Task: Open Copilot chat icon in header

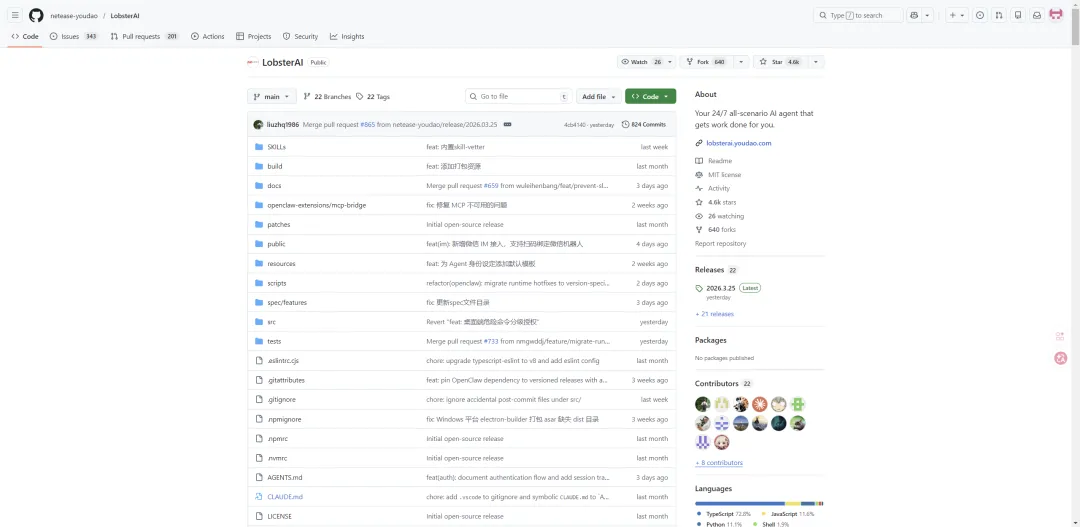Action: (x=914, y=15)
